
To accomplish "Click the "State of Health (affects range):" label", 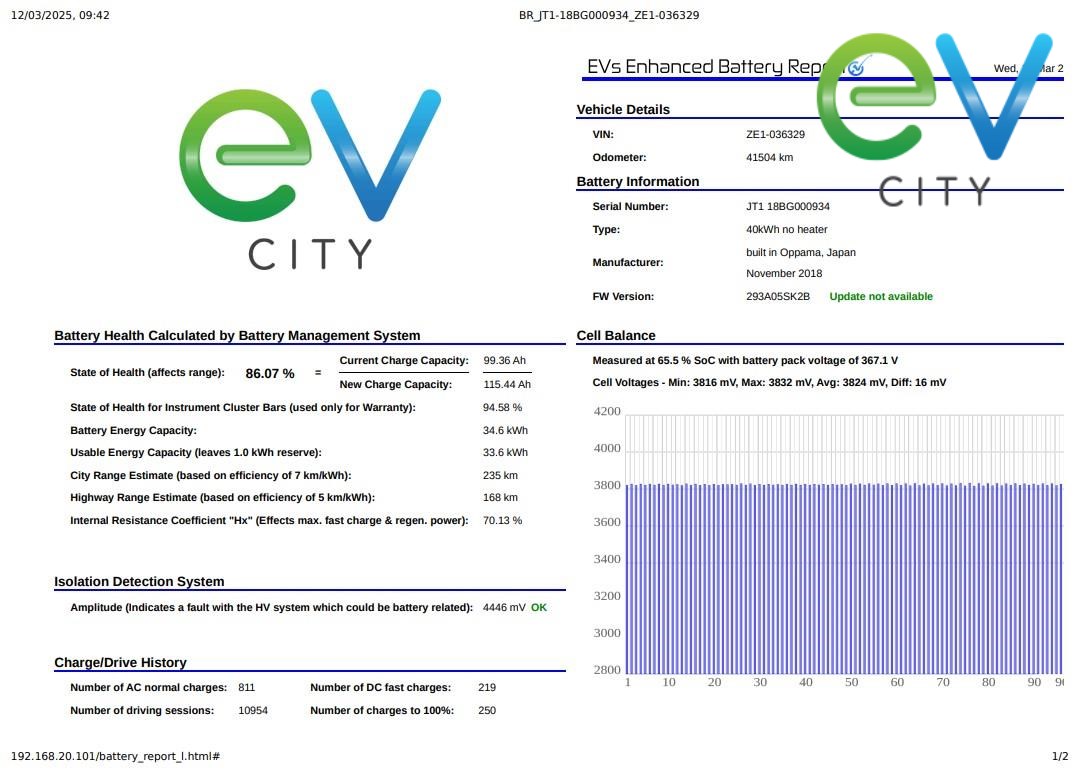I will tap(147, 373).
